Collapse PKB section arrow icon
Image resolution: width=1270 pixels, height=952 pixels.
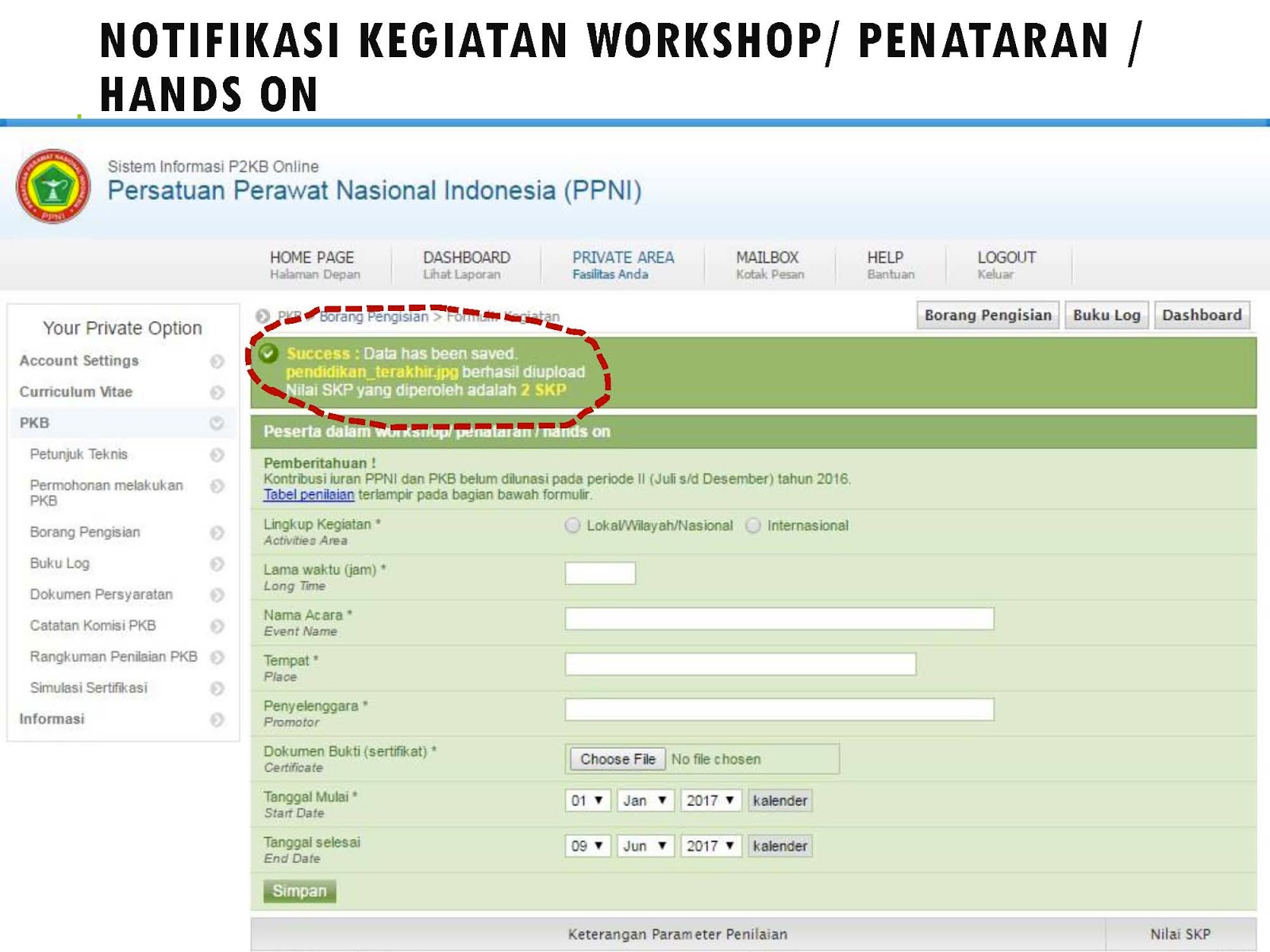[x=217, y=424]
